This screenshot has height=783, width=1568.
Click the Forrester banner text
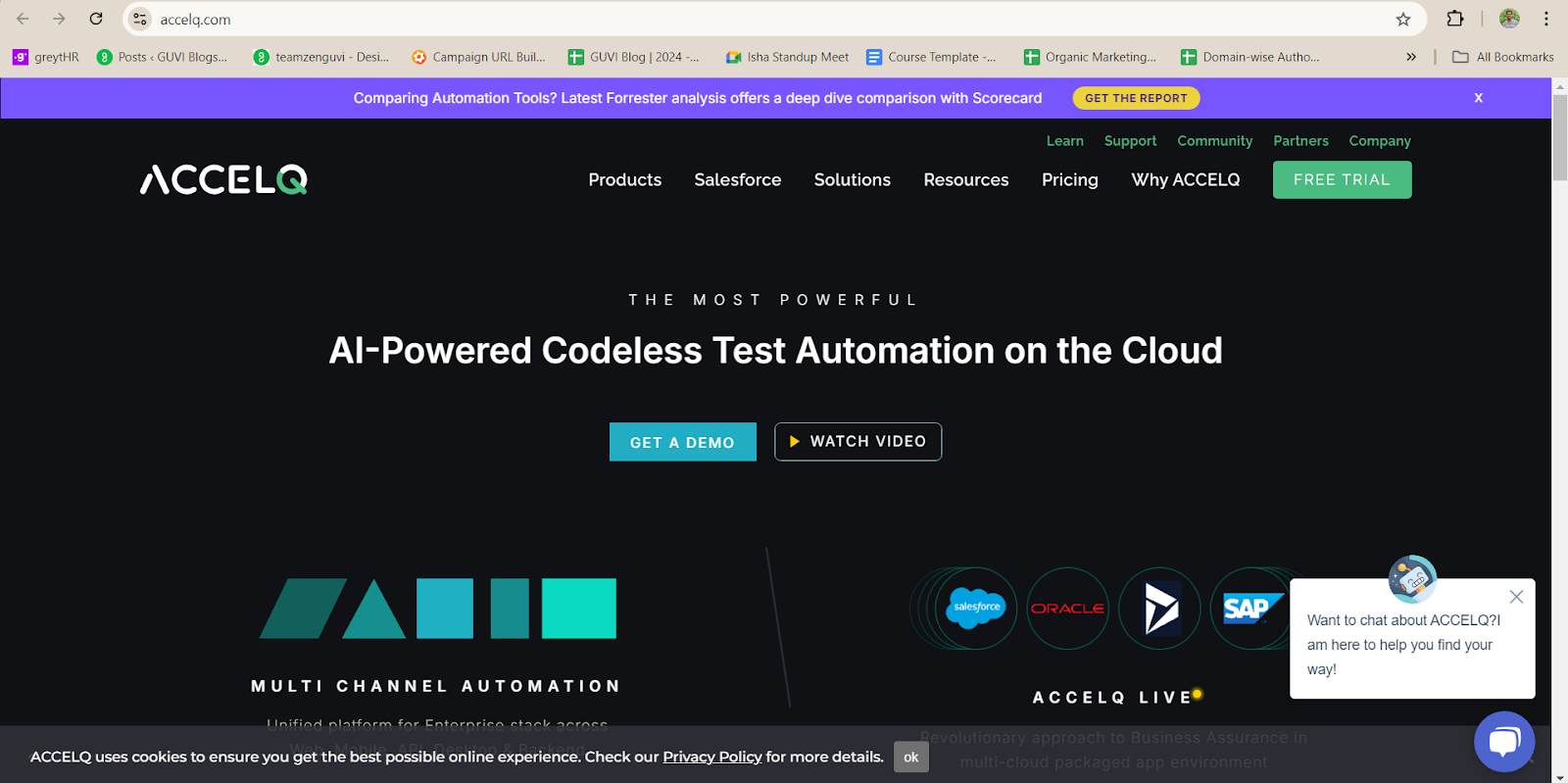coord(698,98)
